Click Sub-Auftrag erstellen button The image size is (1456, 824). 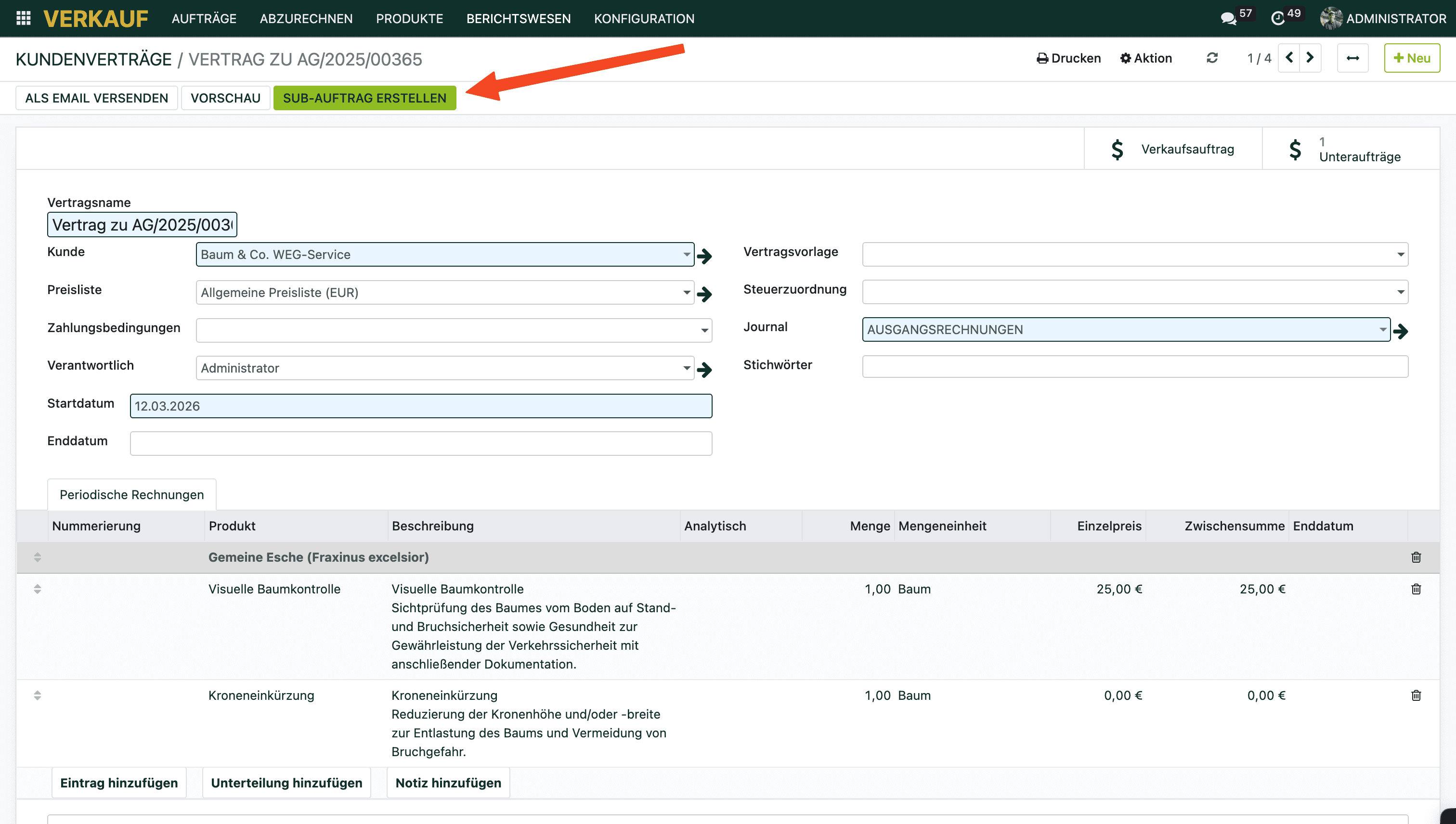[x=364, y=98]
